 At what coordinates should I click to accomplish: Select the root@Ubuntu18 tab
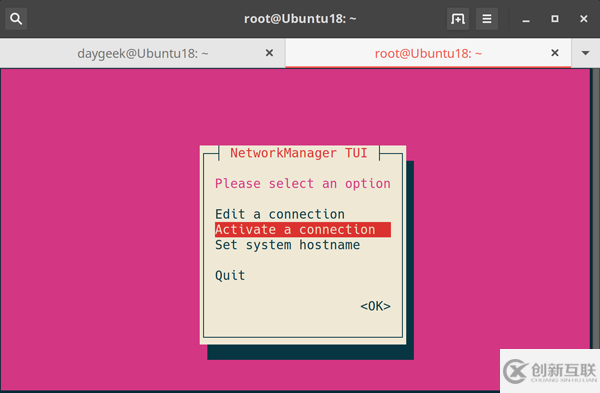pyautogui.click(x=428, y=53)
